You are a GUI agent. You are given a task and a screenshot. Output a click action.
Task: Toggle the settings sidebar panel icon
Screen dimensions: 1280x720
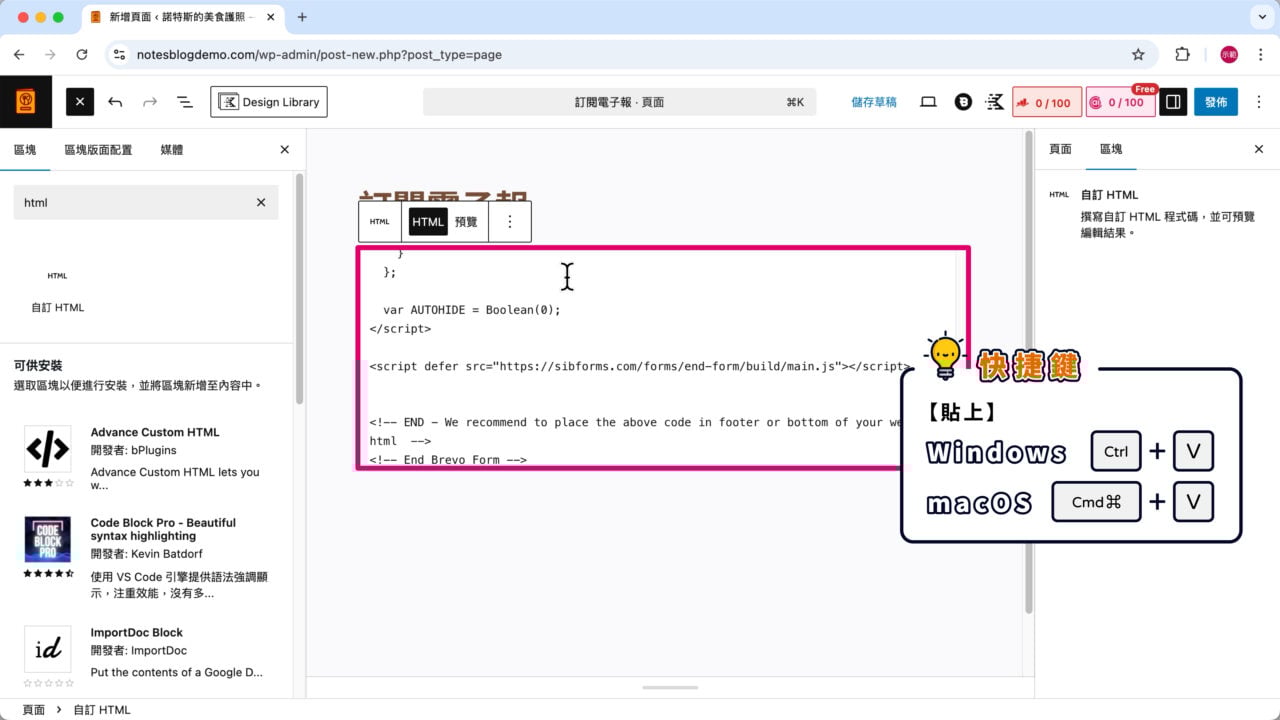1172,101
